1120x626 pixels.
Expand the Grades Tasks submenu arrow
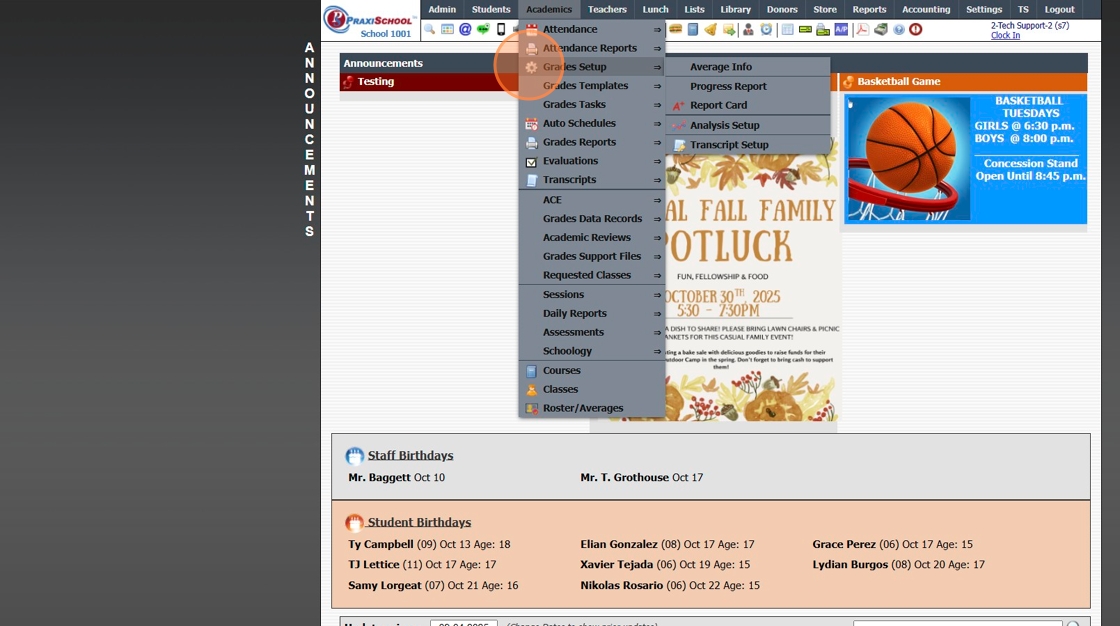[x=657, y=105]
